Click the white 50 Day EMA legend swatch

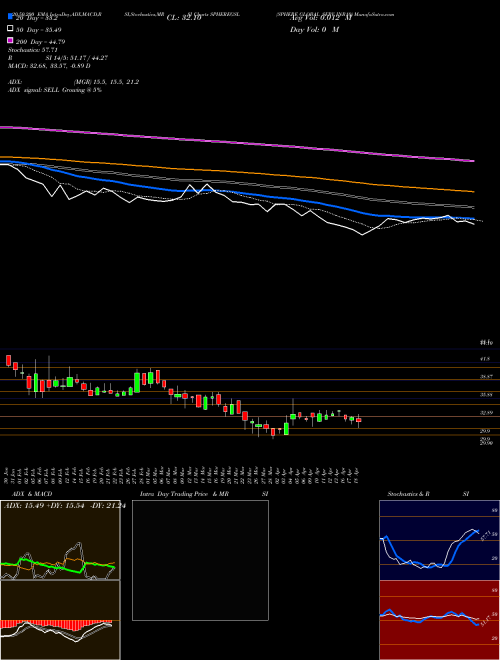tap(10, 29)
